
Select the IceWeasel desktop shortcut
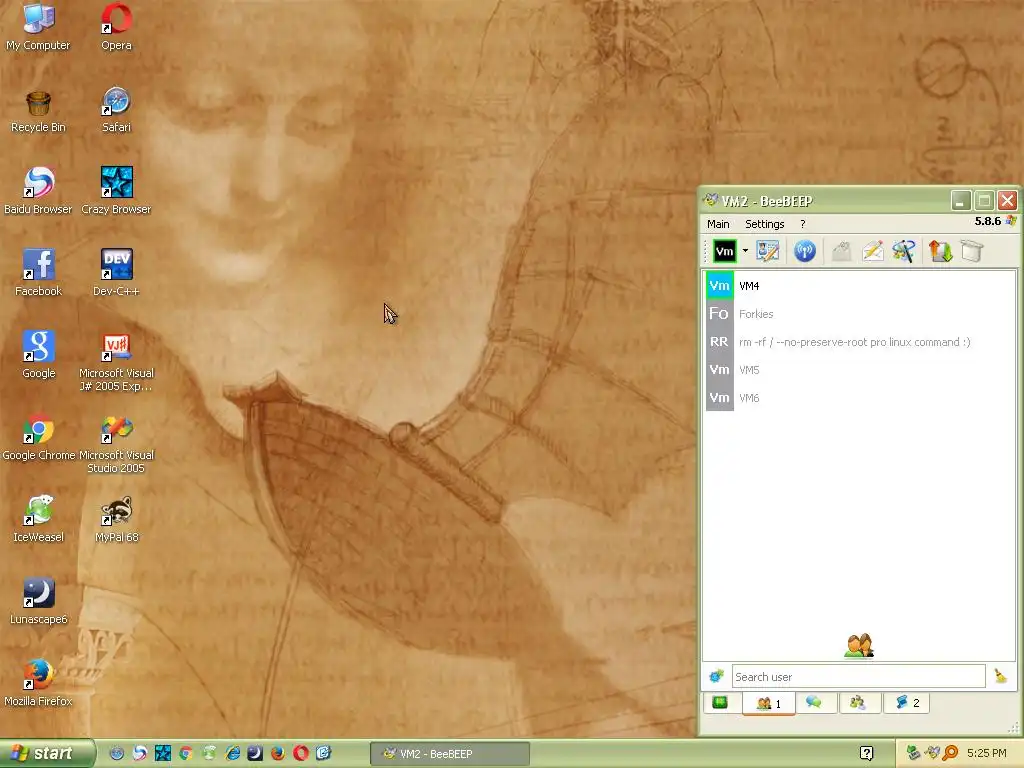(x=39, y=519)
